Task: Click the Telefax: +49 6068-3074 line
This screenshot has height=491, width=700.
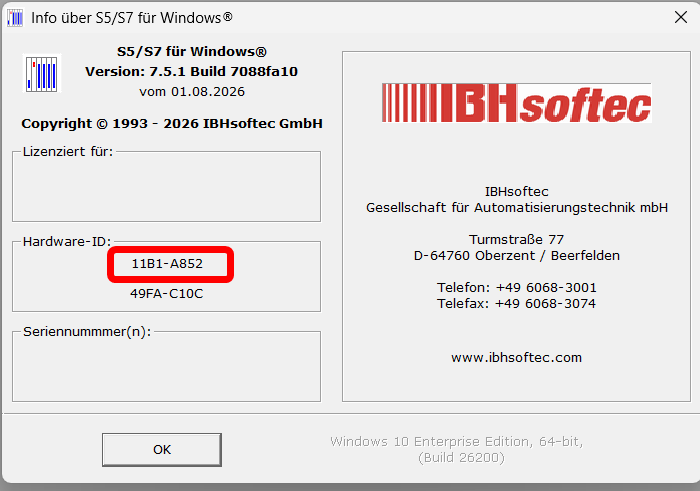Action: (517, 304)
